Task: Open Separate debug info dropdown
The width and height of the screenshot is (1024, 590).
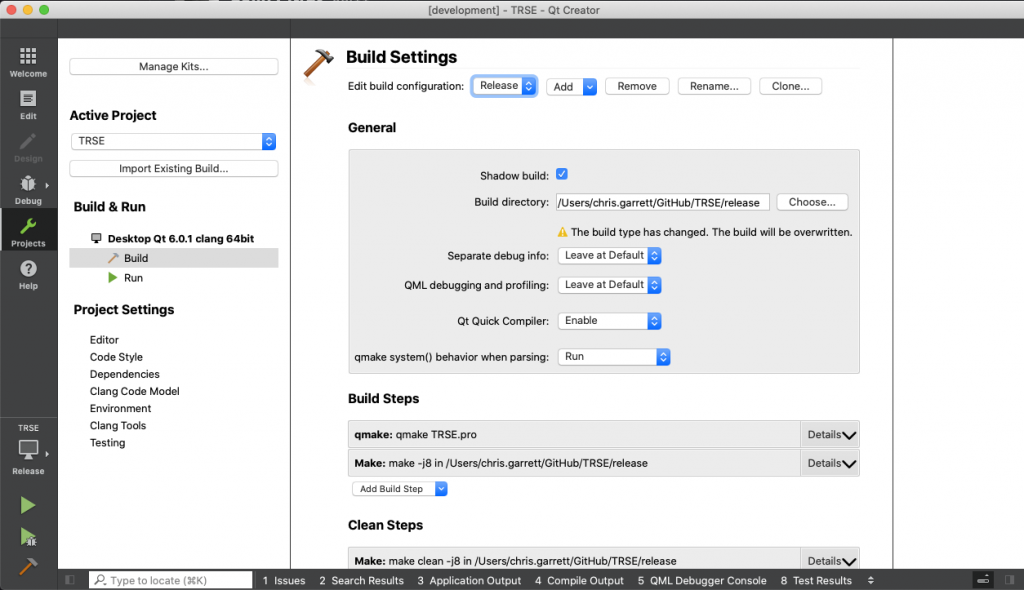Action: 609,255
